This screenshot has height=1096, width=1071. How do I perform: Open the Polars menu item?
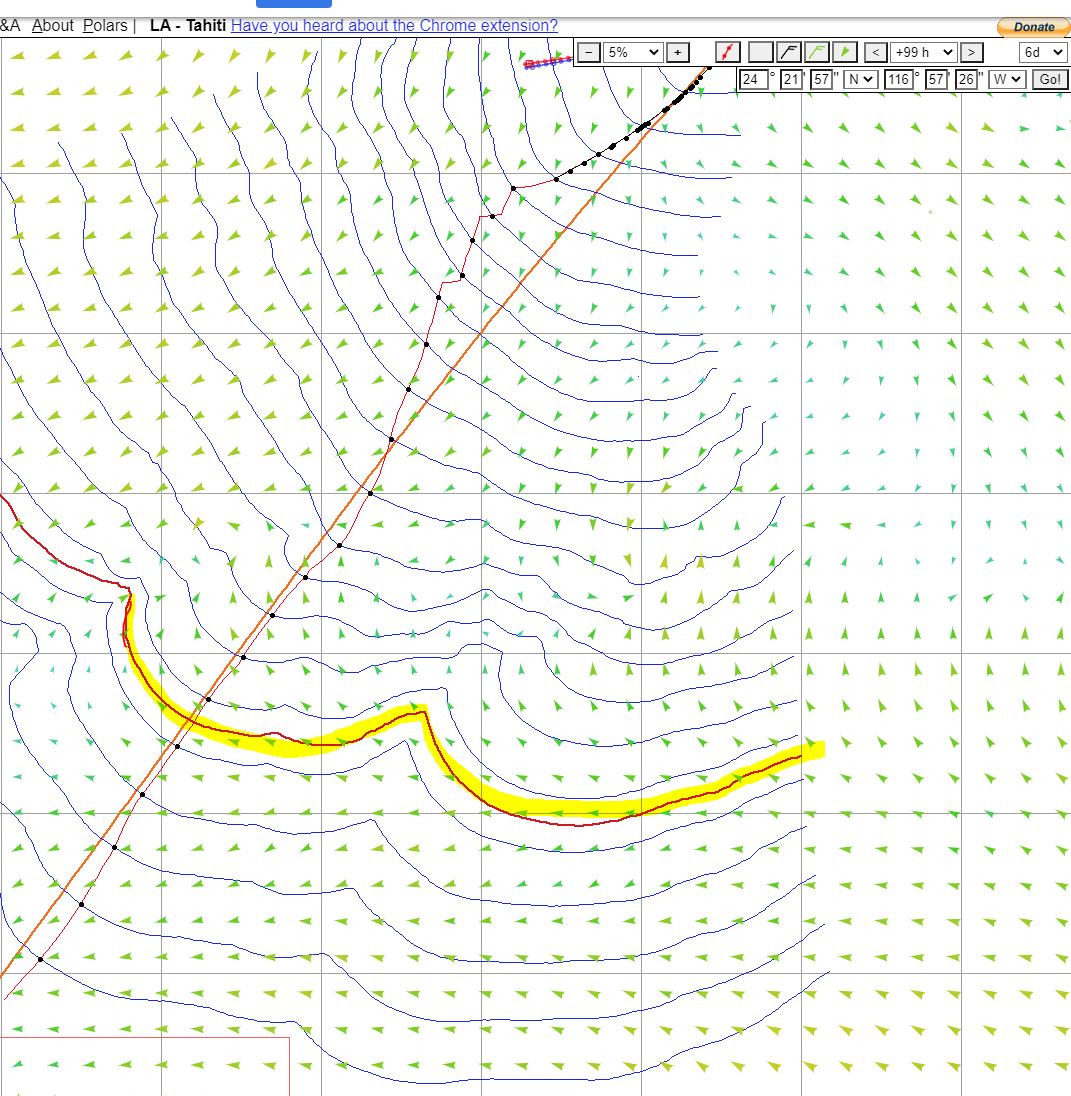click(105, 25)
